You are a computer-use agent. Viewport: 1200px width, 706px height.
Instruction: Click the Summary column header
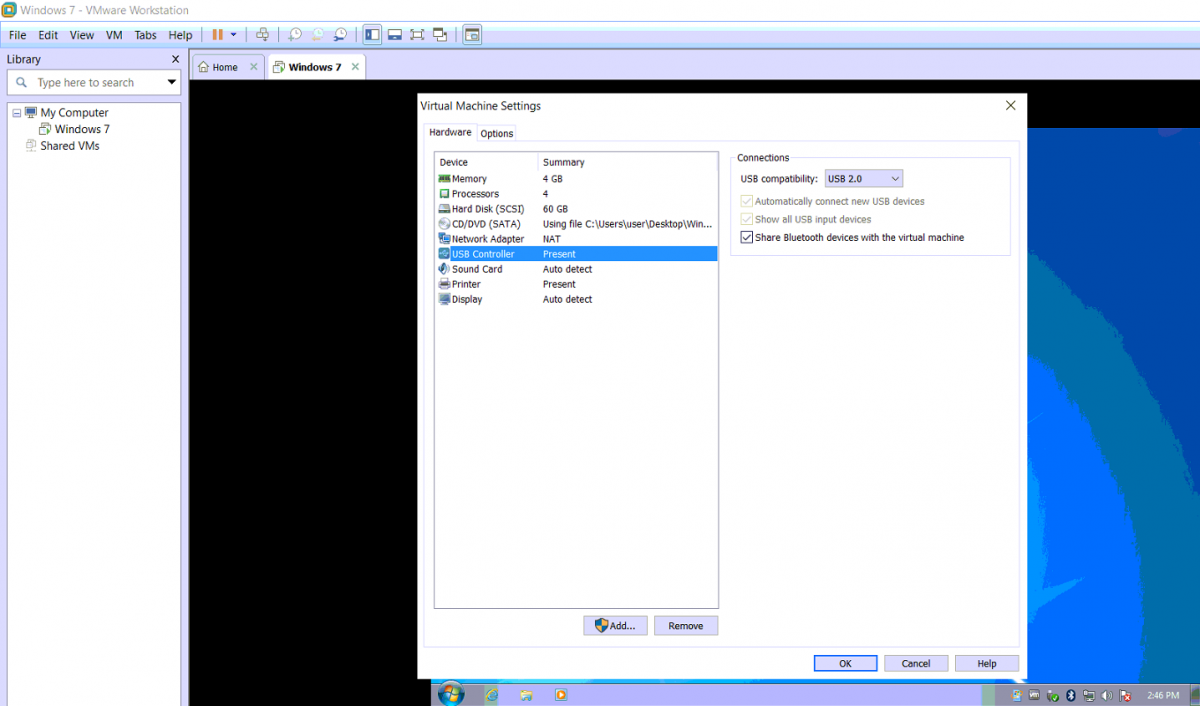[x=628, y=162]
